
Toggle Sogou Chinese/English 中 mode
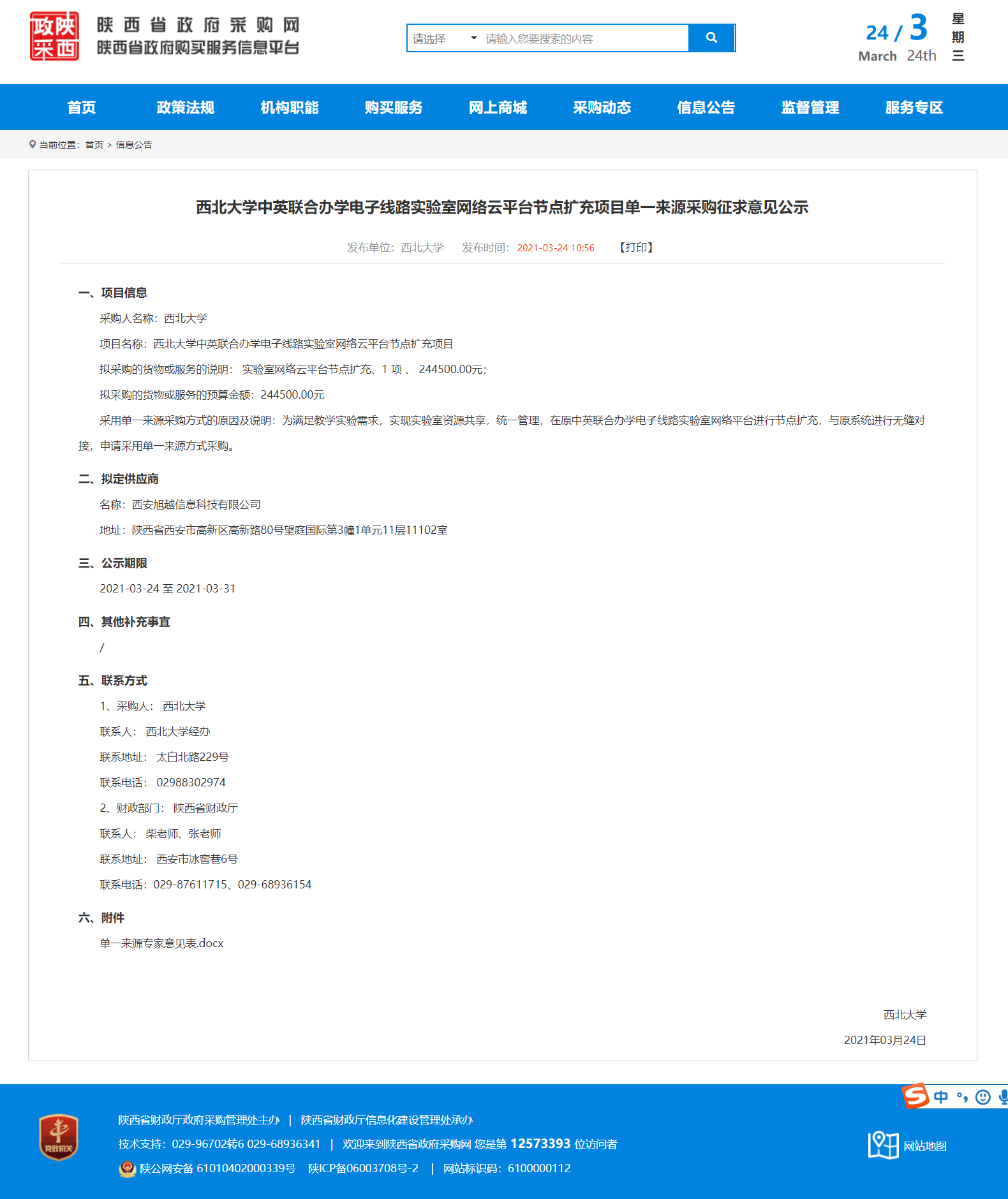[941, 1097]
